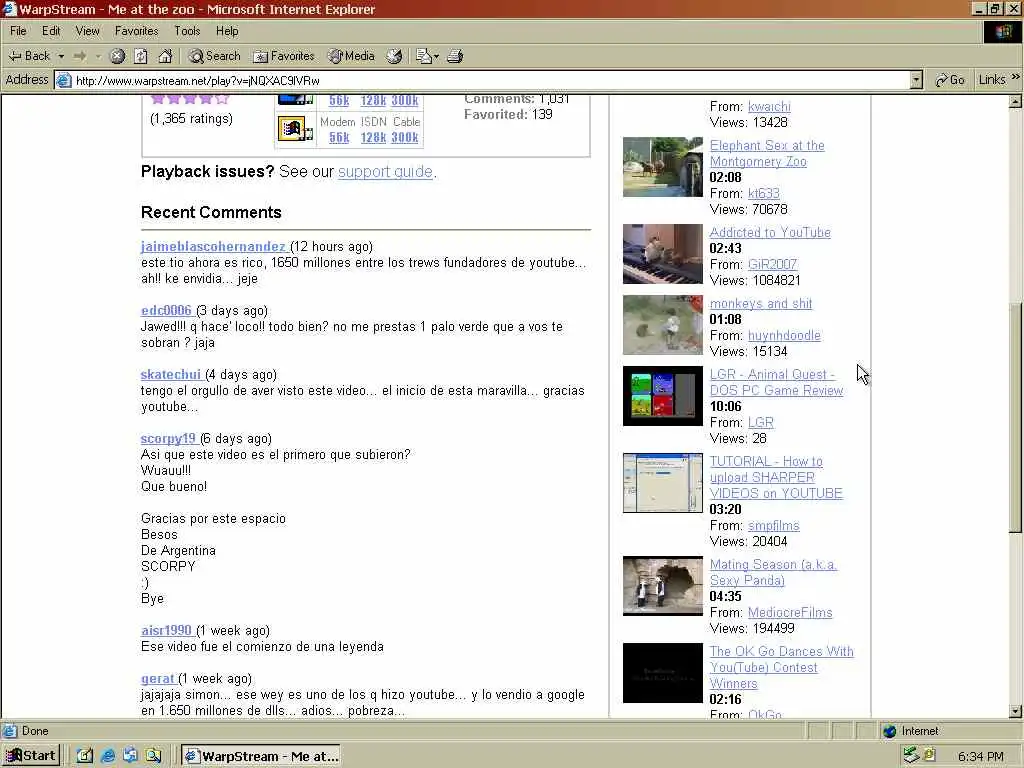Open the Windows Start menu

pos(31,756)
